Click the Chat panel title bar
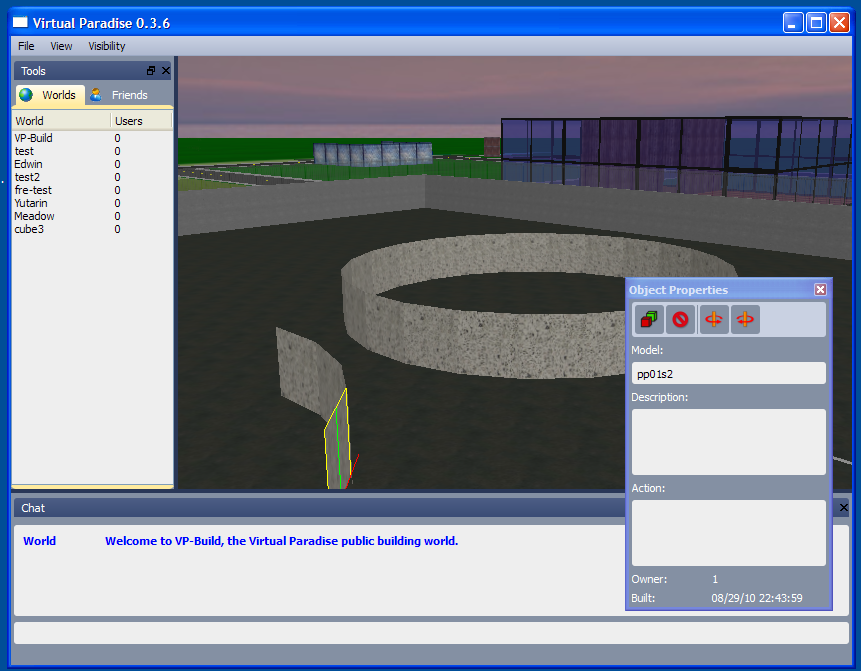Screen dimensions: 861x671 point(318,508)
